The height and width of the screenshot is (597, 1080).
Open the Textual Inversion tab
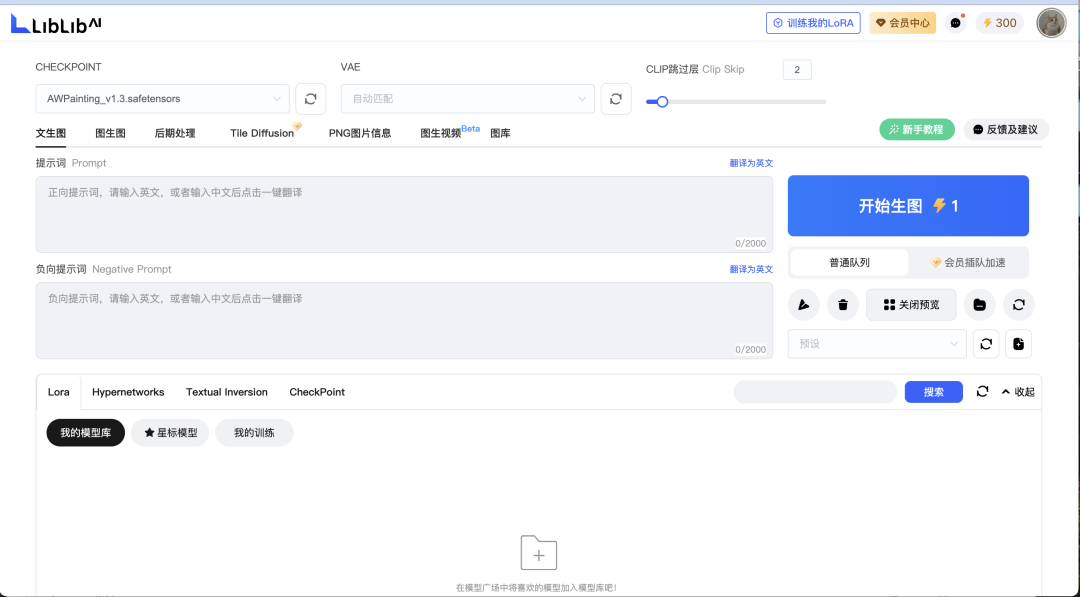[x=227, y=392]
